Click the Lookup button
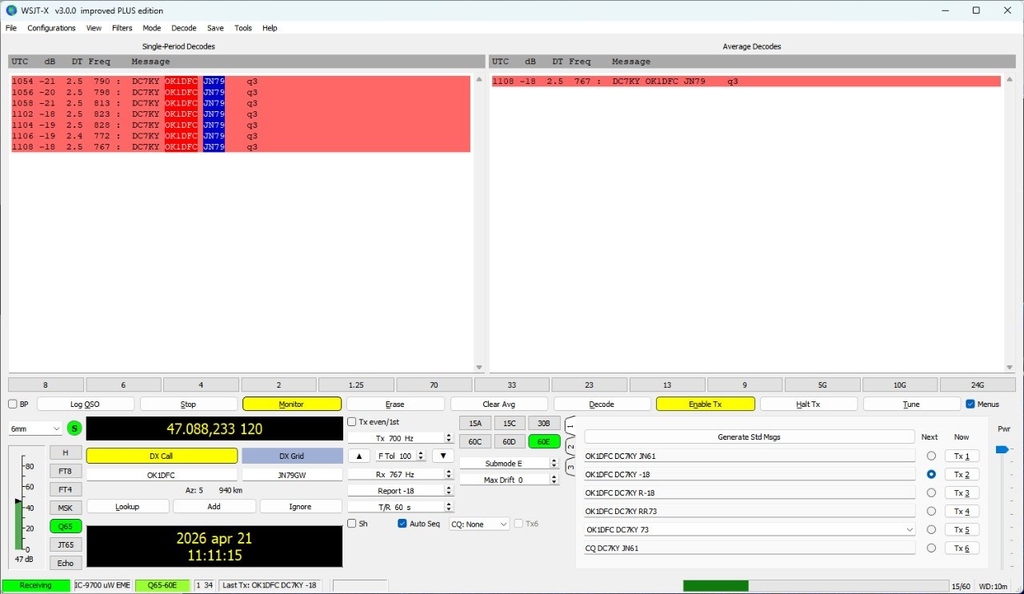 pyautogui.click(x=127, y=507)
